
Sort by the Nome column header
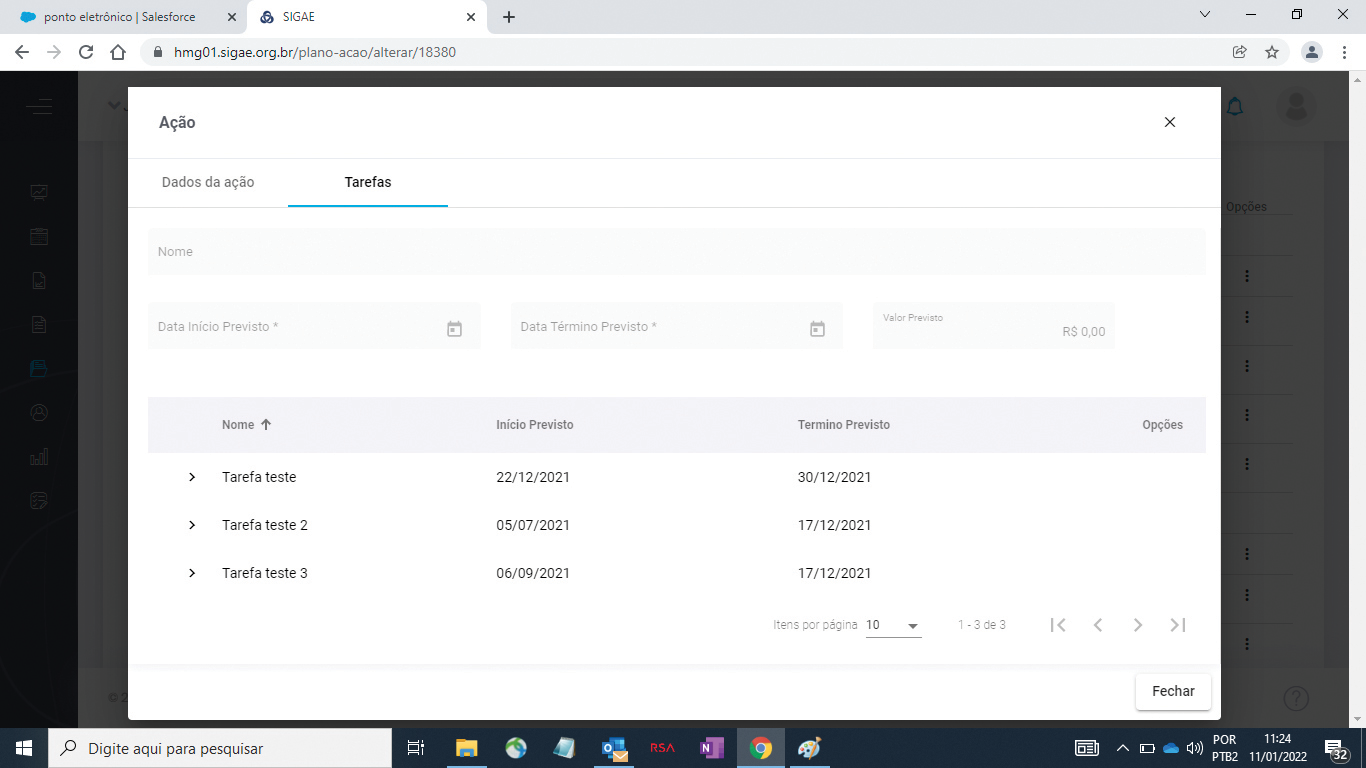(238, 424)
